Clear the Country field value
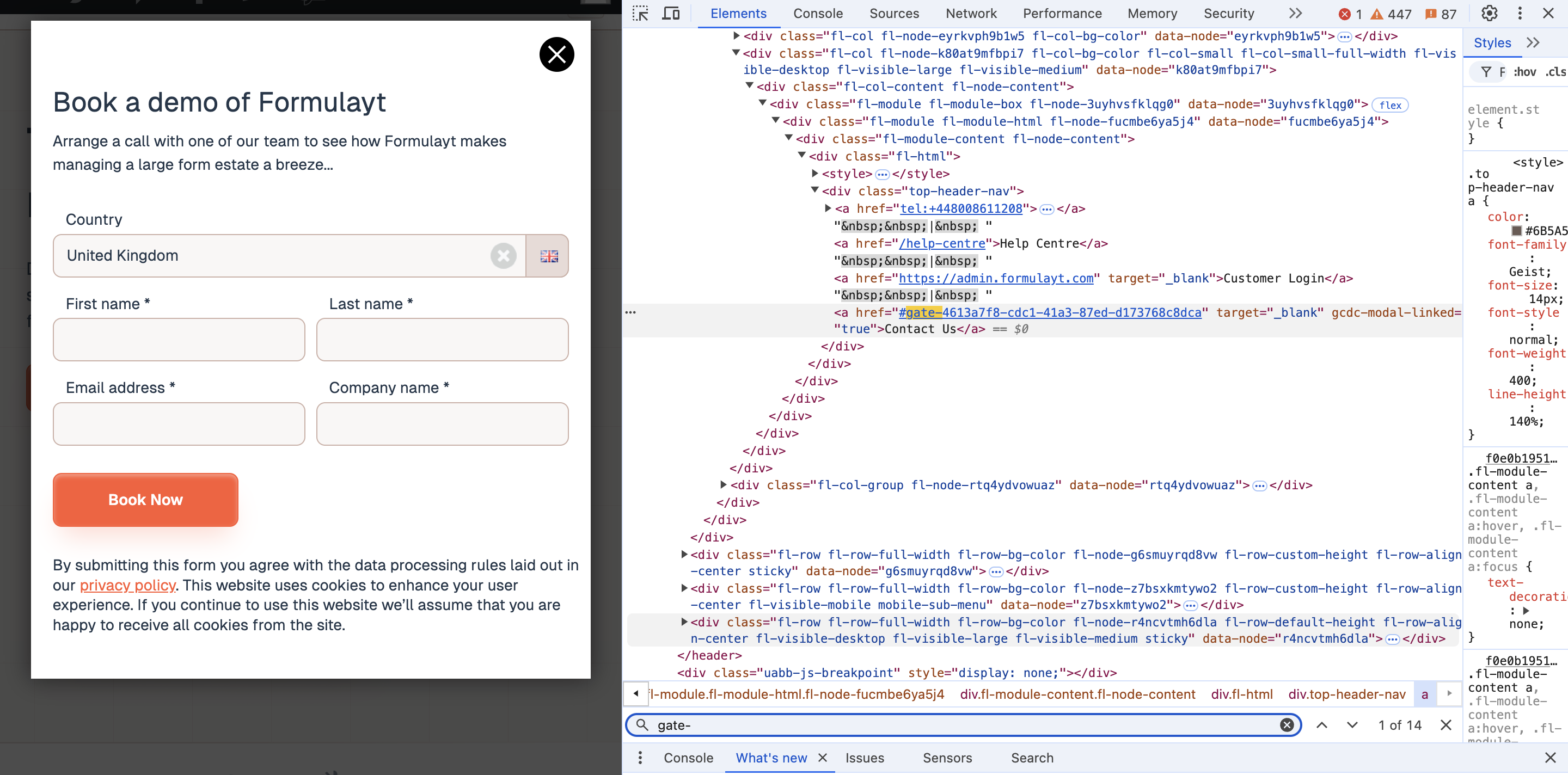Screen dimensions: 1568x775 tap(504, 256)
